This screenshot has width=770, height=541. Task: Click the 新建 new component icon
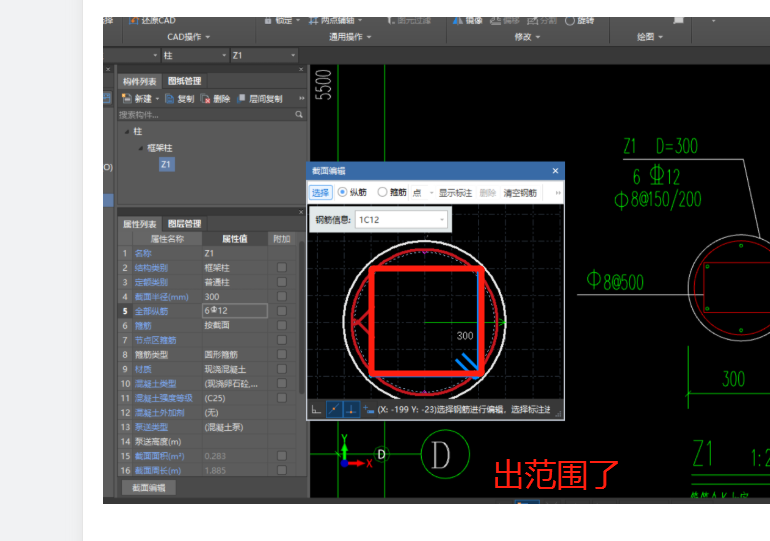point(127,99)
